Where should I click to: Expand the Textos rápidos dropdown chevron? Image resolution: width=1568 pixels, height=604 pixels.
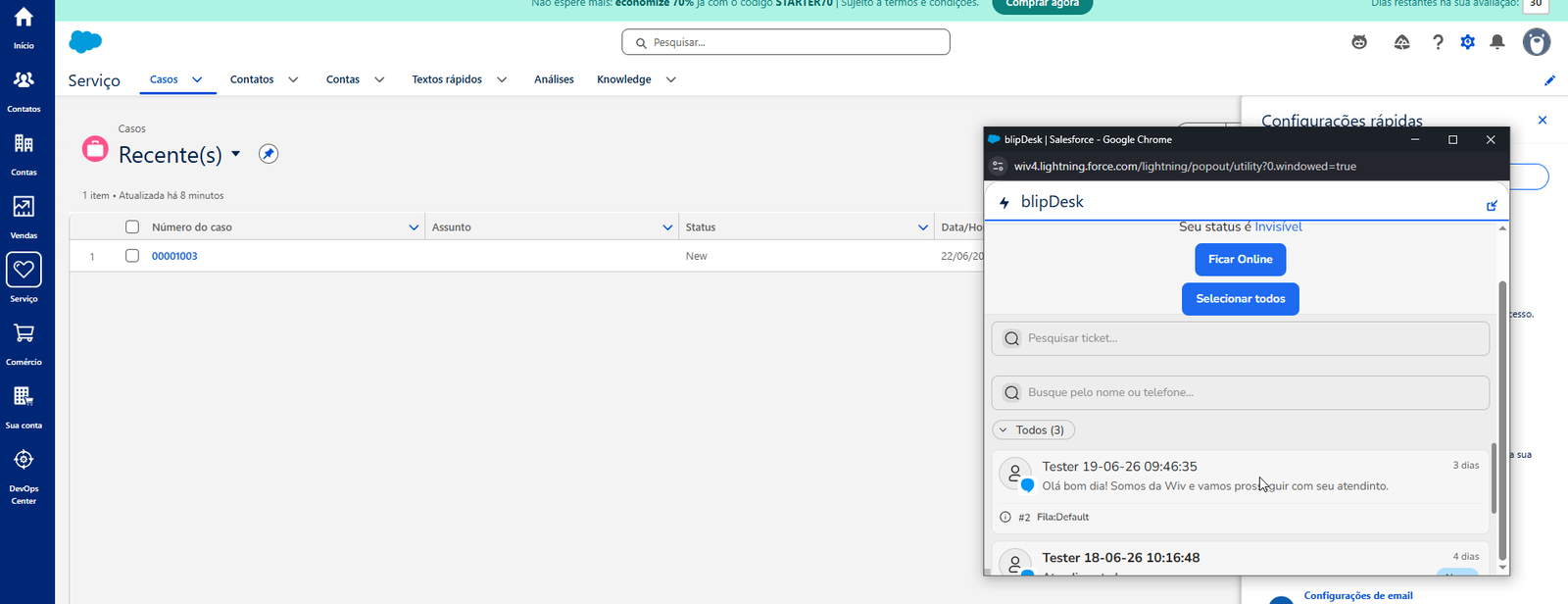click(502, 79)
